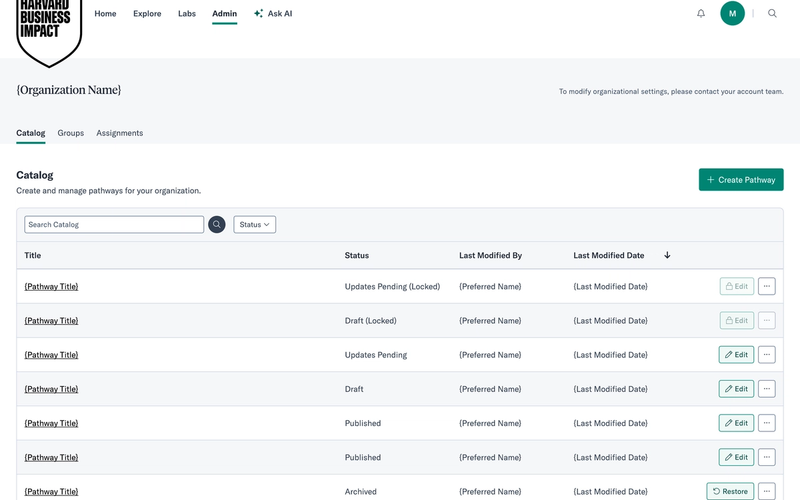800x500 pixels.
Task: Open Pathway Title link in first Published row
Action: pyautogui.click(x=52, y=423)
